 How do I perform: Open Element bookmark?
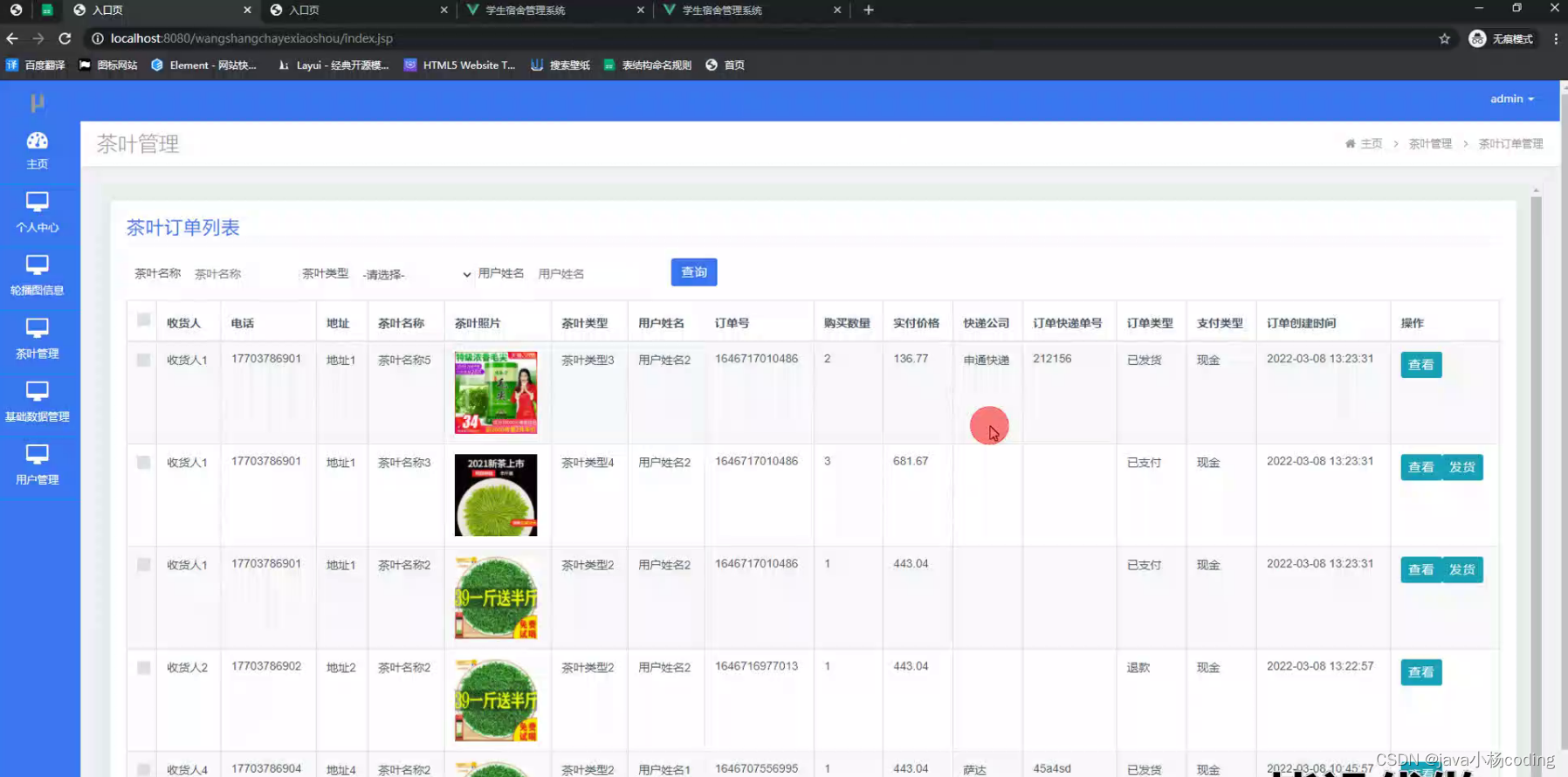tap(203, 65)
